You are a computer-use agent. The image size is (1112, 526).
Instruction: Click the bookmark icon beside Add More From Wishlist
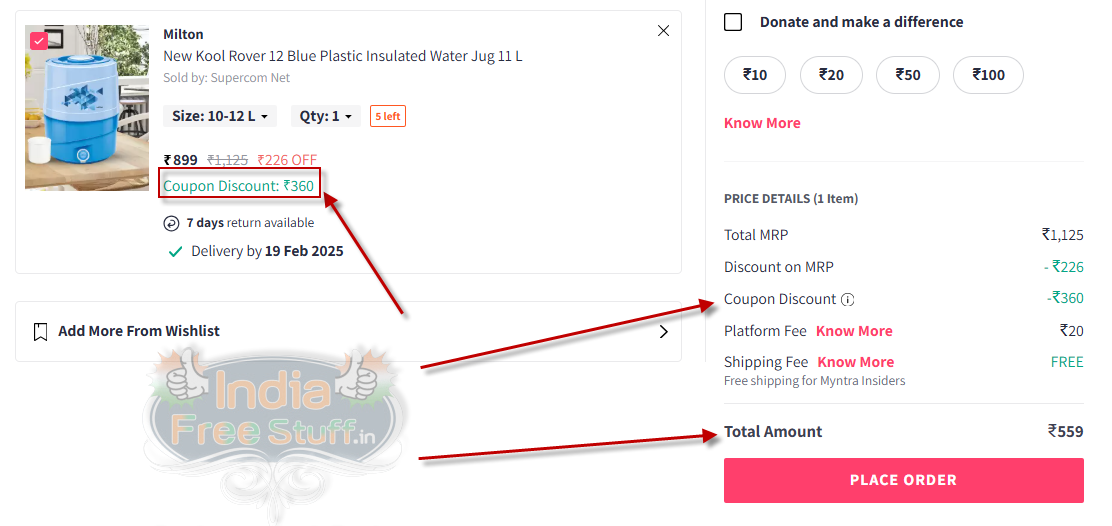40,331
